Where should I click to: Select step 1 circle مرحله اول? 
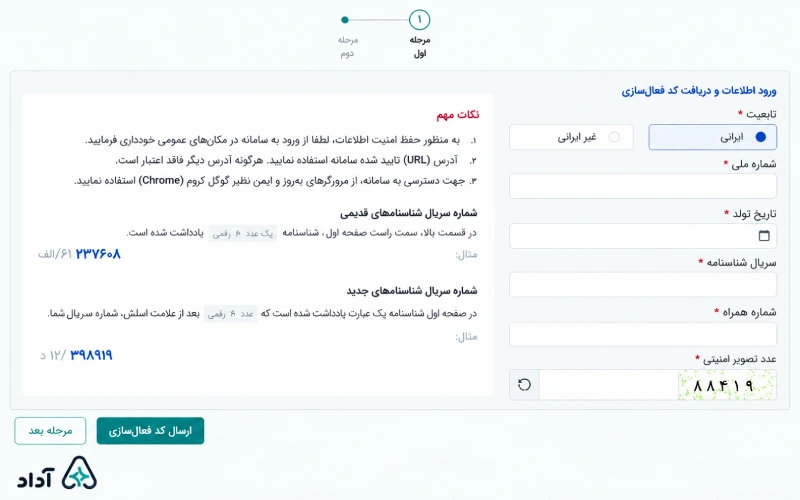click(419, 20)
